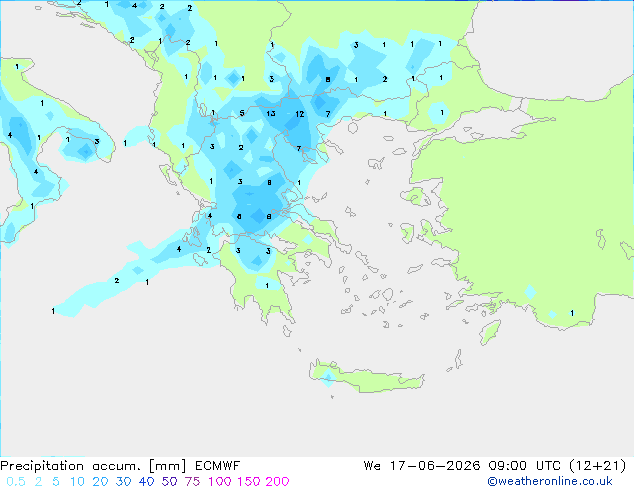This screenshot has width=634, height=490.
Task: Click the 20 mm legend value
Action: [100, 482]
